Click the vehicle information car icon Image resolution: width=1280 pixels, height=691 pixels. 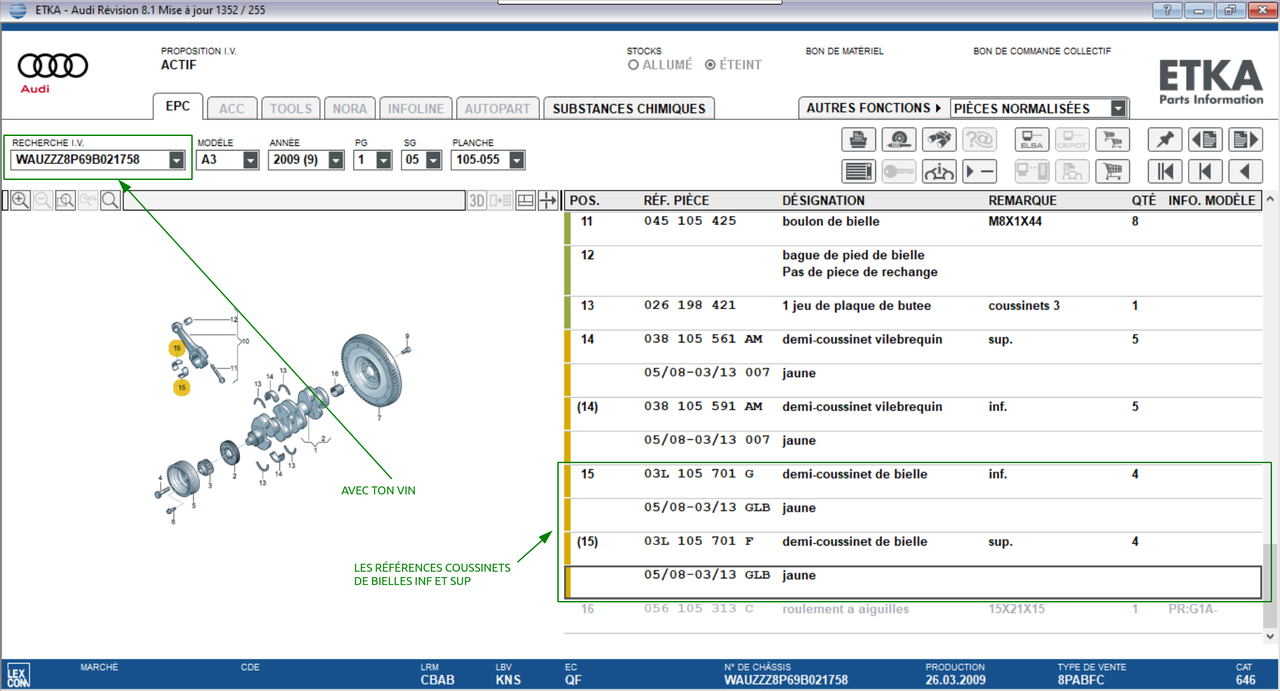pos(939,171)
